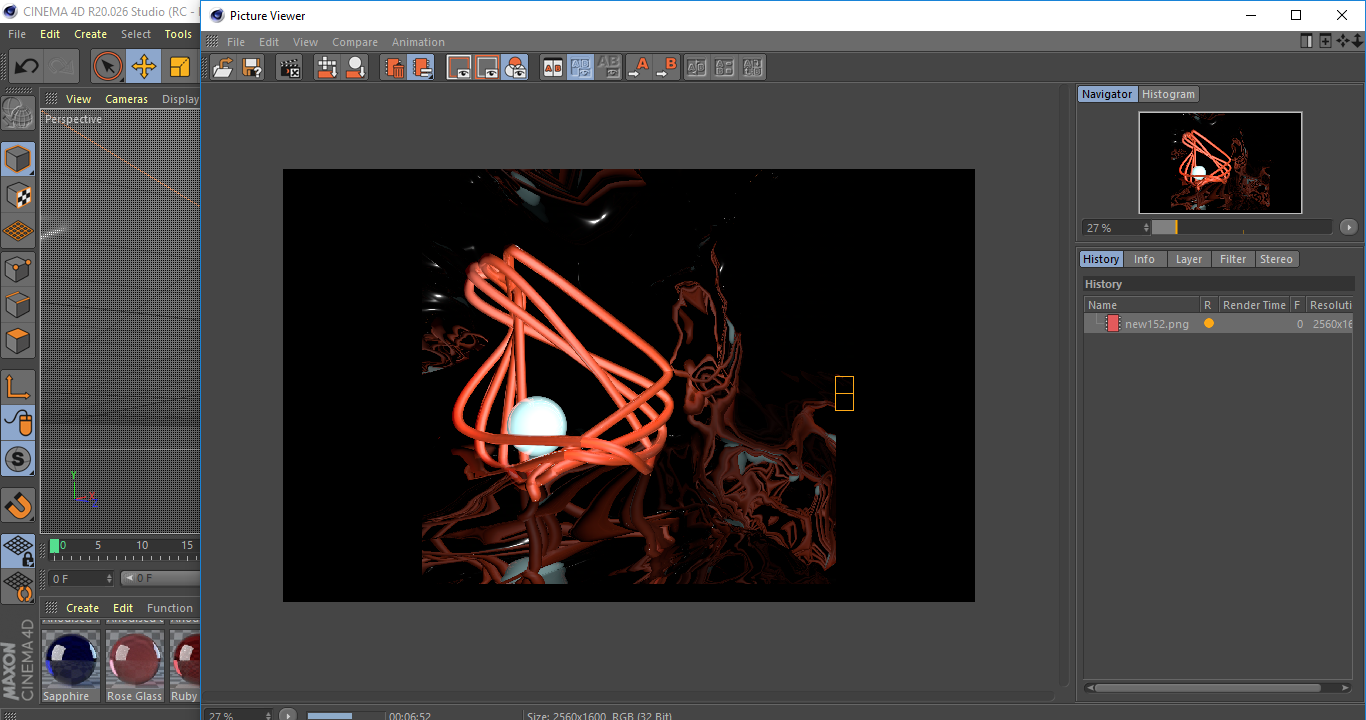
Task: Enable AB comparison mode icon
Action: coord(552,67)
